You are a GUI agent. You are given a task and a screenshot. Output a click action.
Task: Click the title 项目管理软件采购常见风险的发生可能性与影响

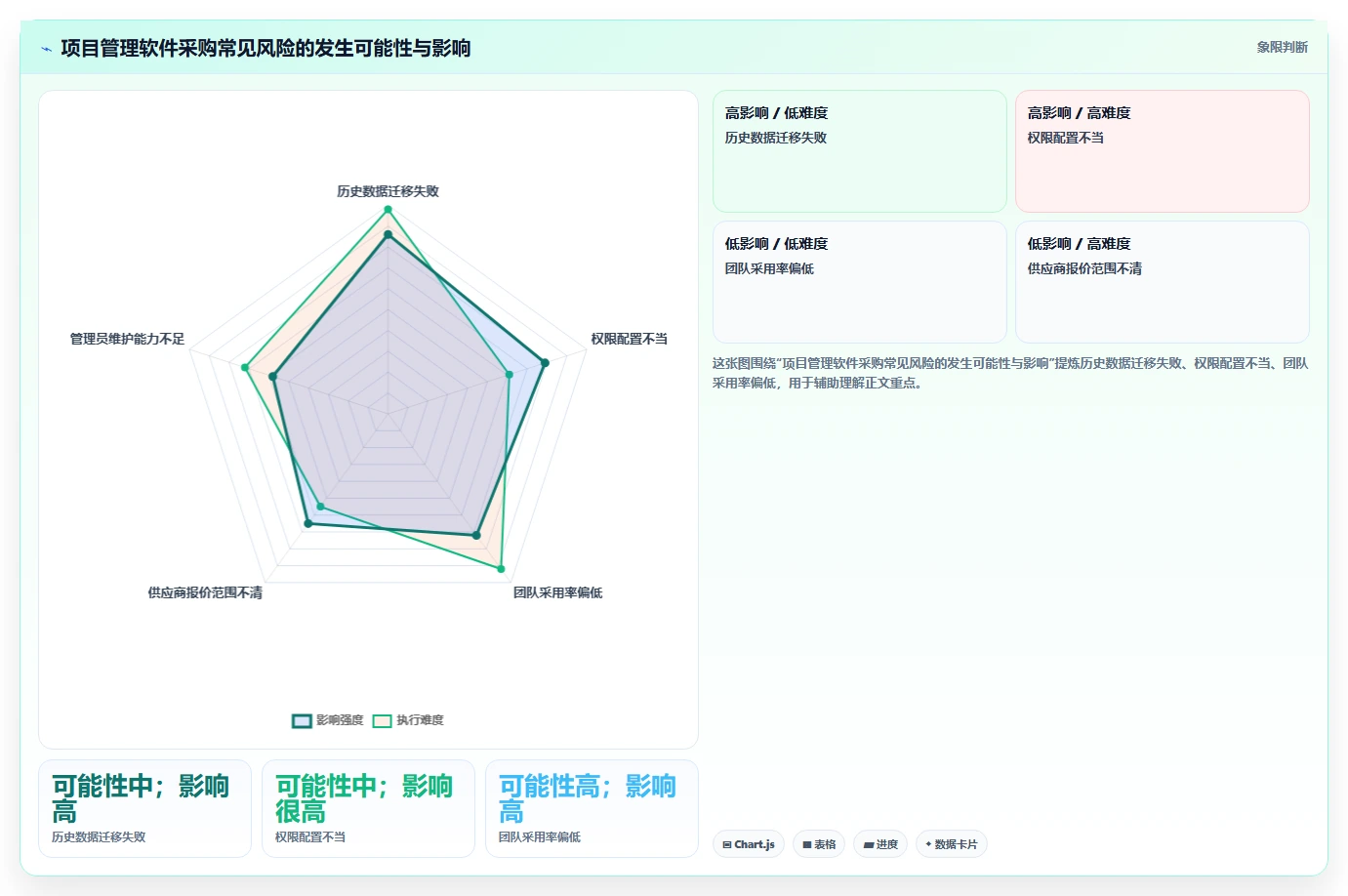[x=266, y=48]
